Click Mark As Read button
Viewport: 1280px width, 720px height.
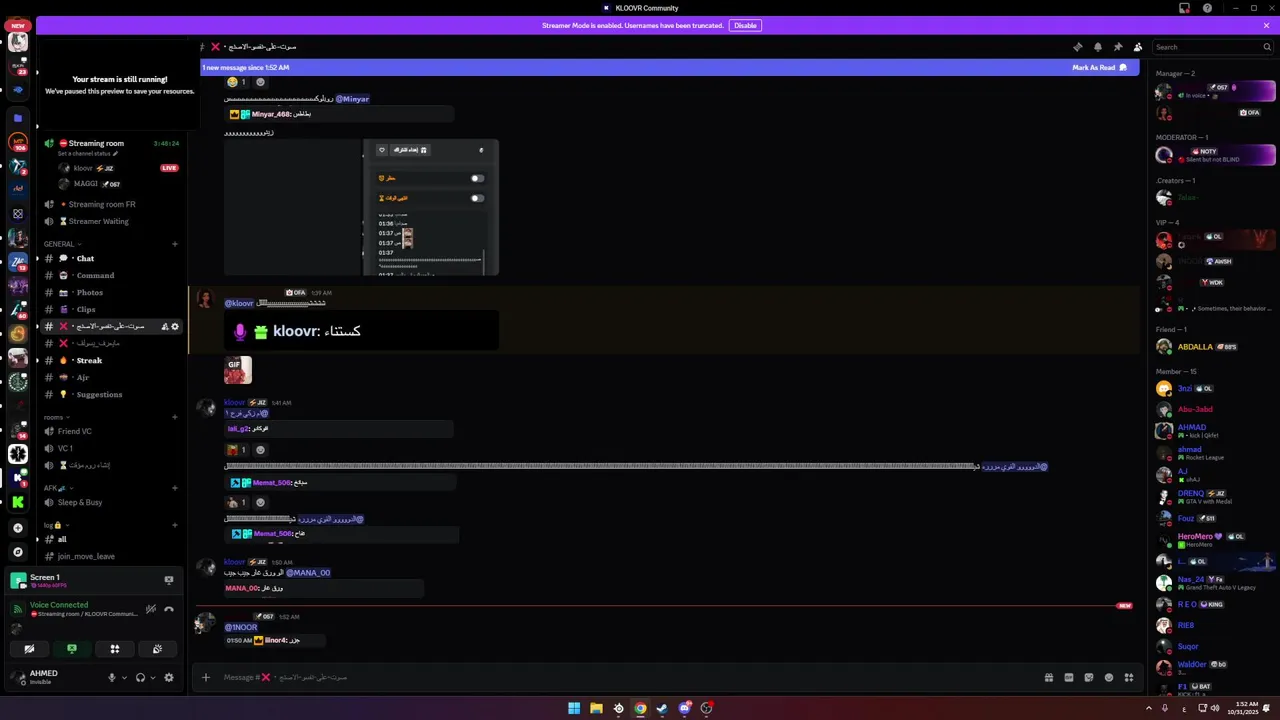point(1099,68)
